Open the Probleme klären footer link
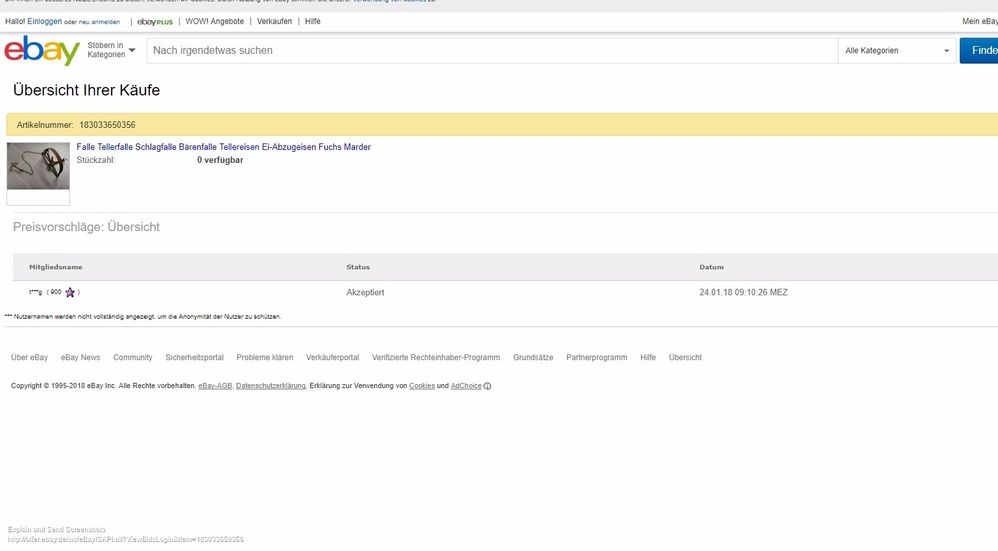 coord(264,357)
